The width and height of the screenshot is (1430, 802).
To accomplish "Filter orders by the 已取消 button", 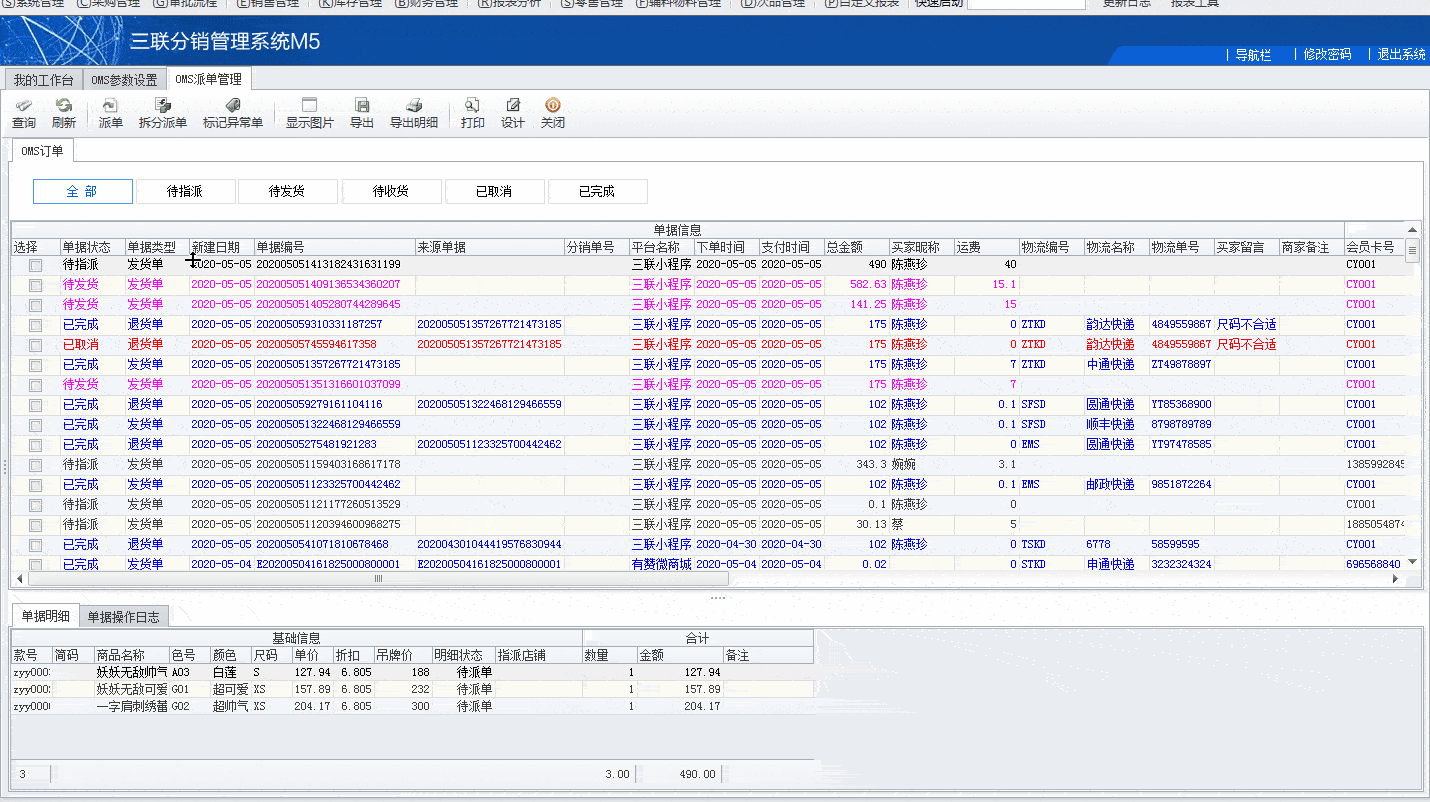I will [494, 191].
